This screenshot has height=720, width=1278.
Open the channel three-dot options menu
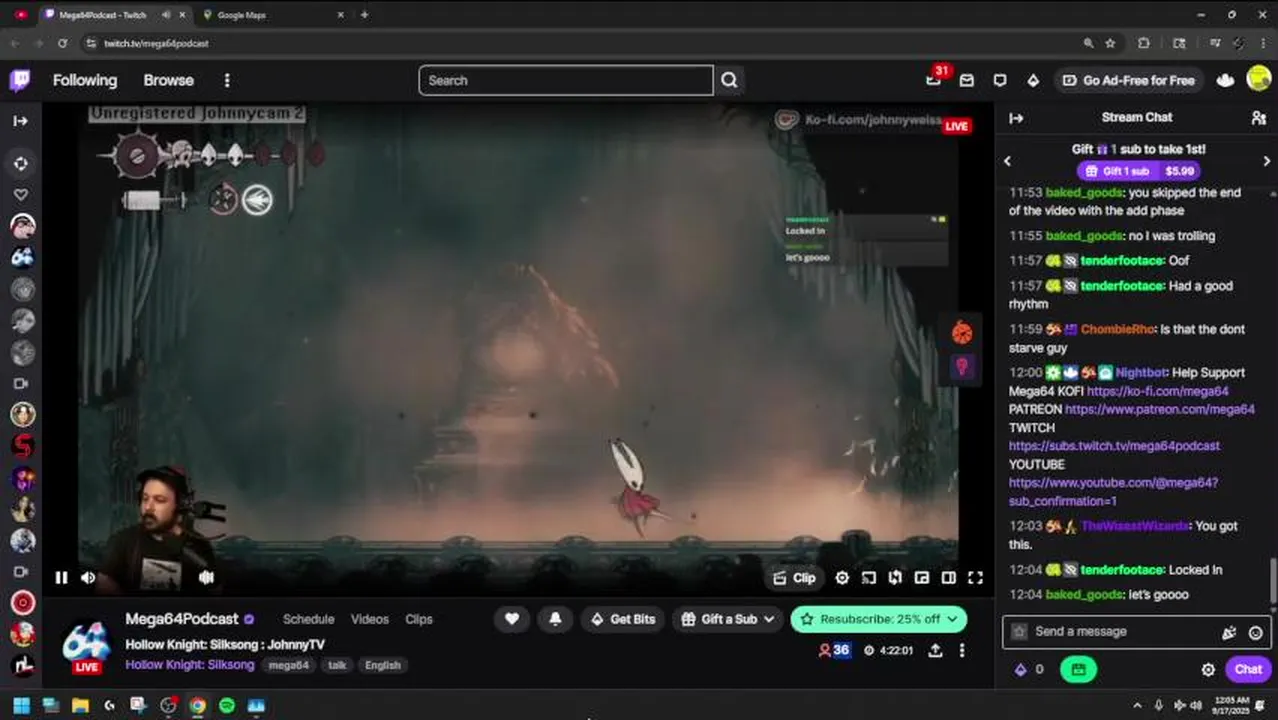coord(962,650)
